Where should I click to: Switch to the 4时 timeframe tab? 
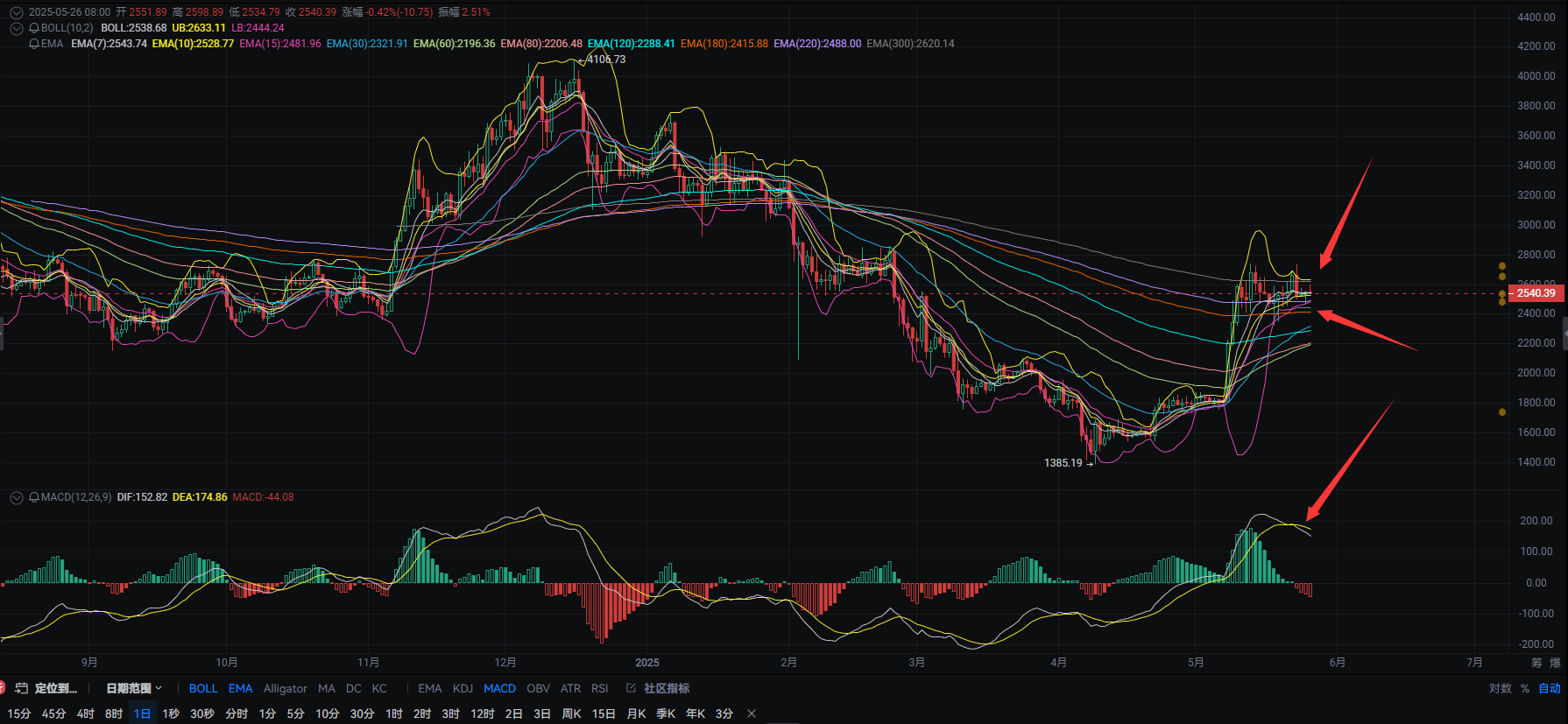click(85, 713)
